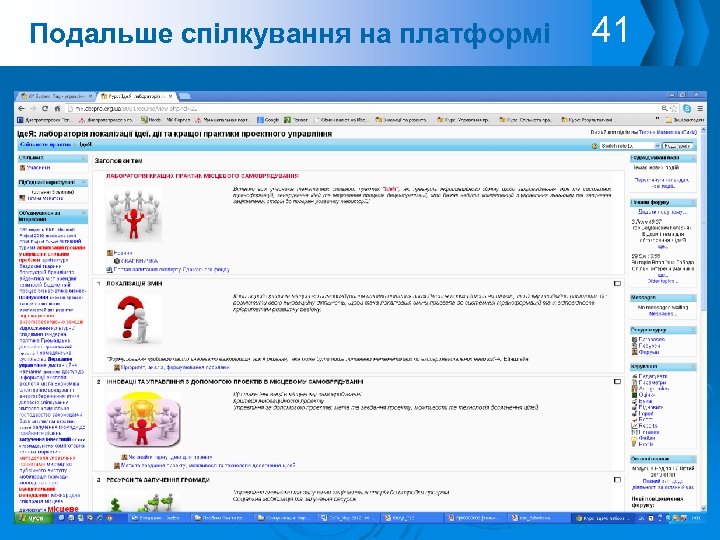Click the first item icon in the activities block
The image size is (720, 540).
635,339
